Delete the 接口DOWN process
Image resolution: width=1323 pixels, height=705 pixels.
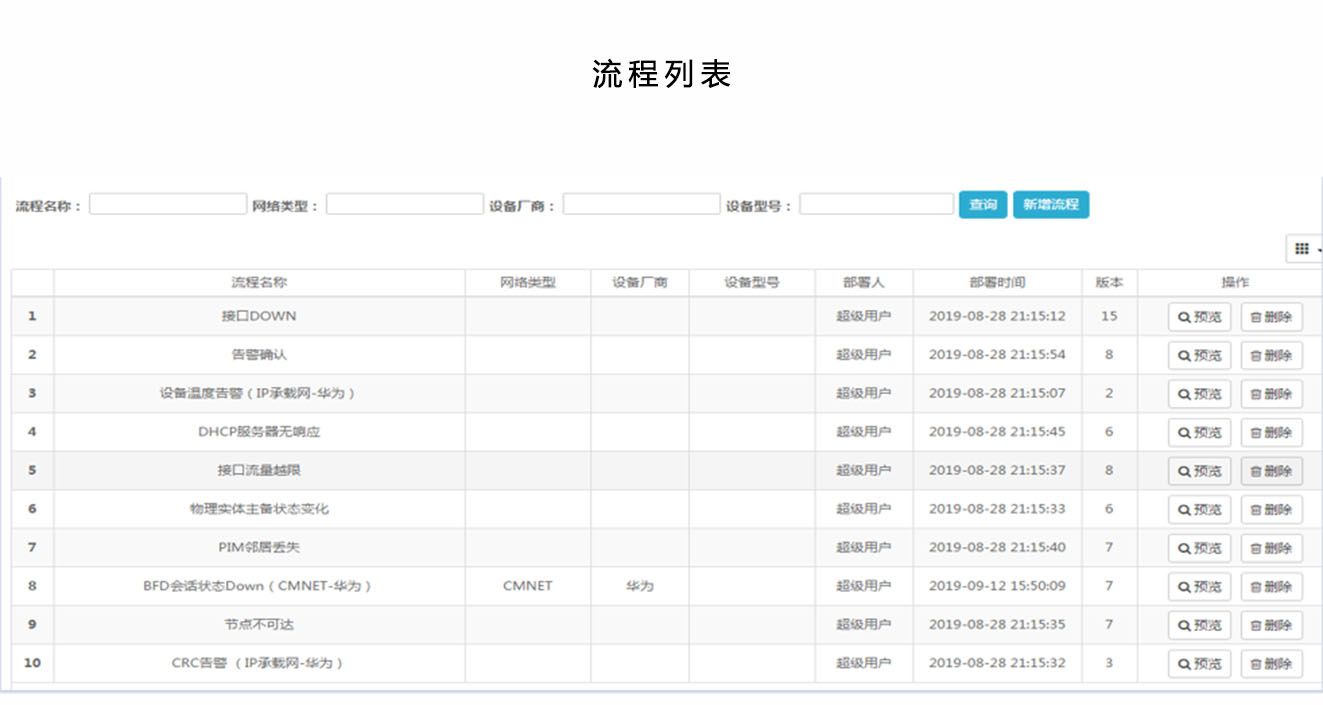coord(1271,317)
